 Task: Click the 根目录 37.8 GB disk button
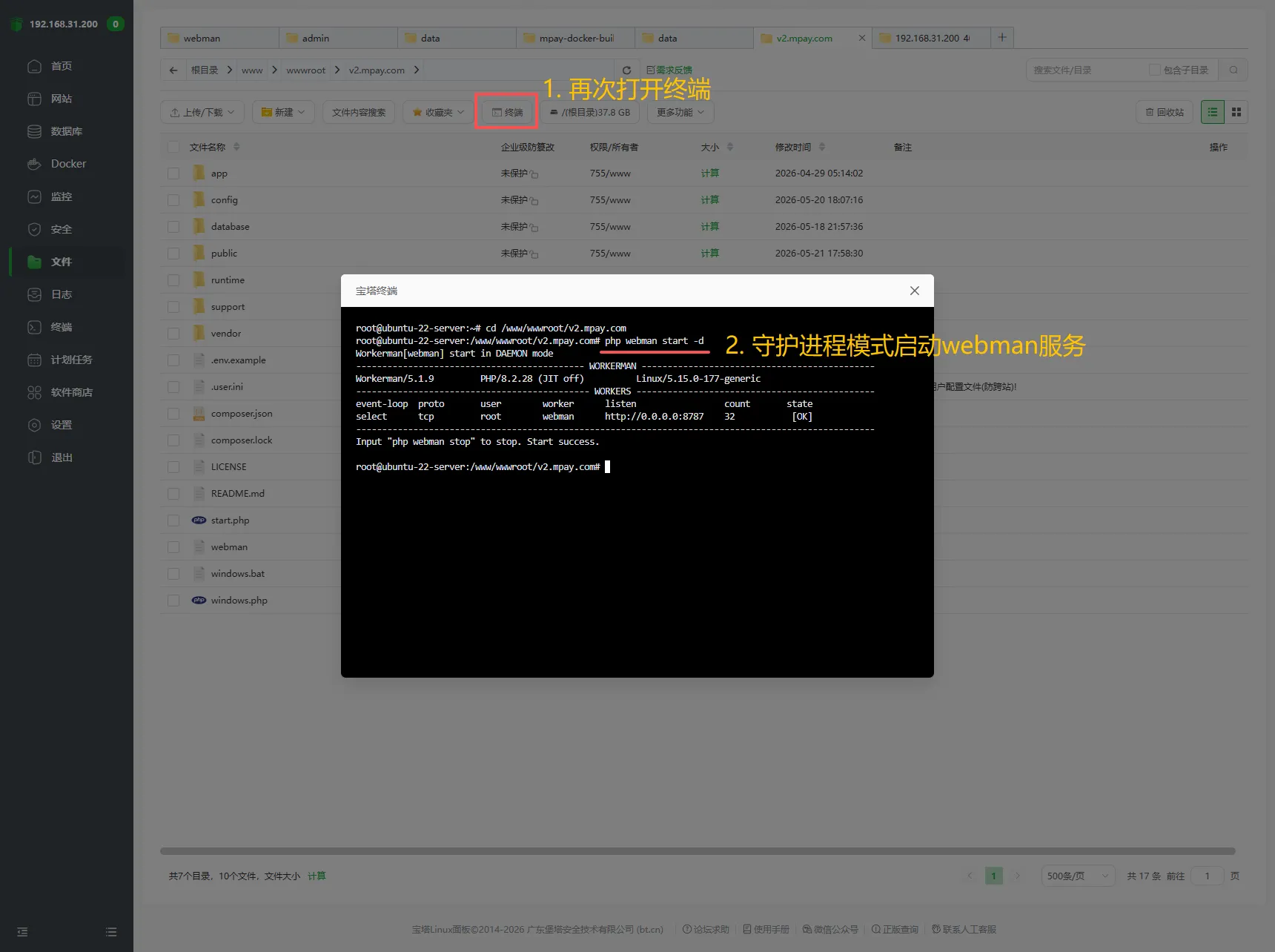pyautogui.click(x=590, y=112)
